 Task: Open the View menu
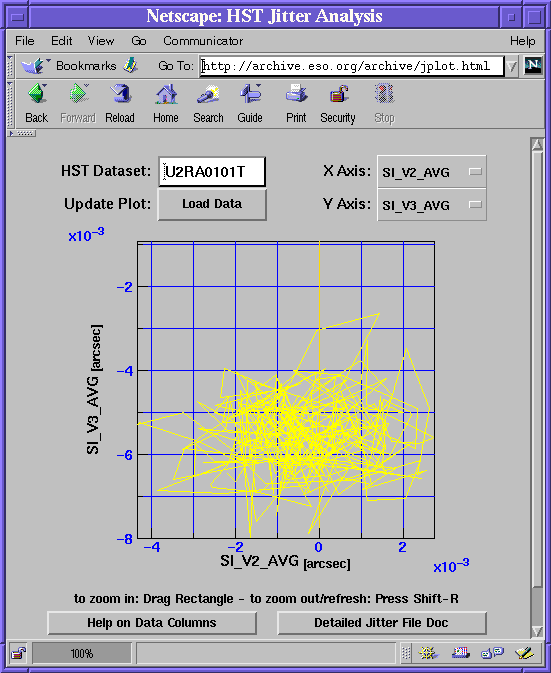pyautogui.click(x=101, y=41)
